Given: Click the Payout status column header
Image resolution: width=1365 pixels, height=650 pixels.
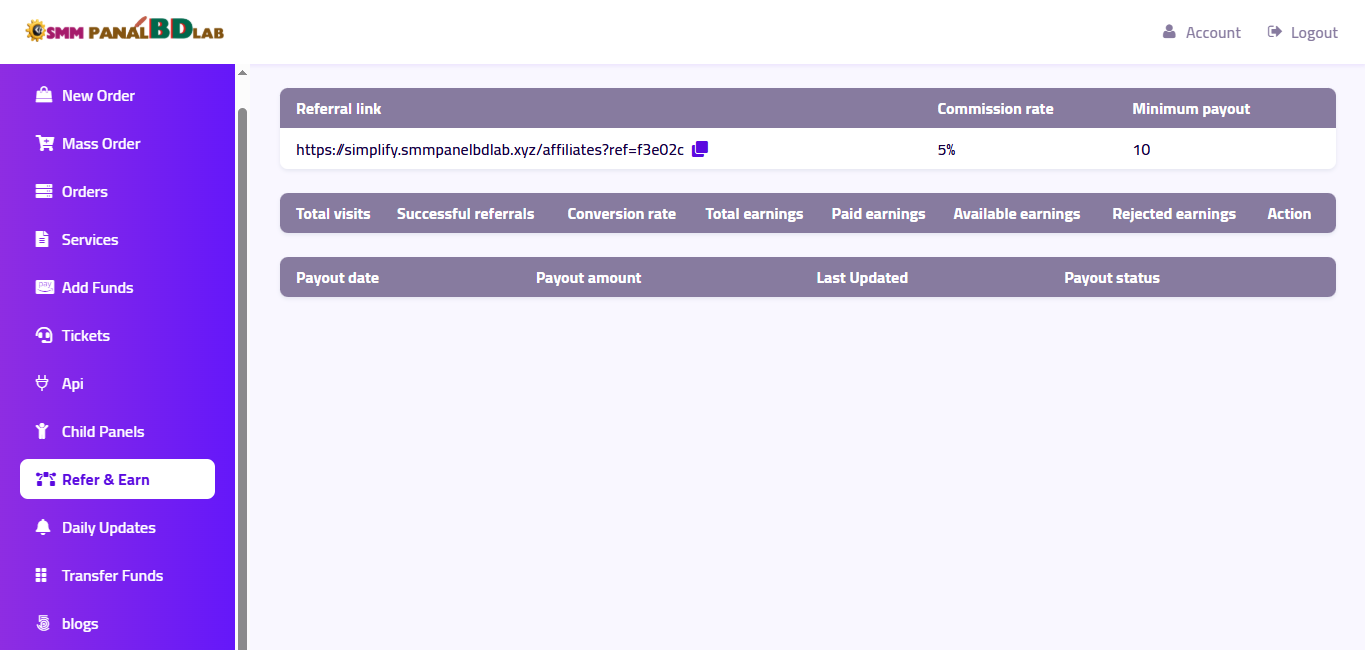Looking at the screenshot, I should tap(1111, 278).
